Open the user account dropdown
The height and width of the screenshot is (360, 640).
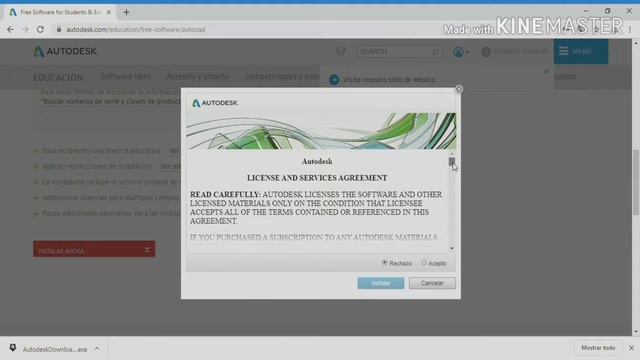461,52
